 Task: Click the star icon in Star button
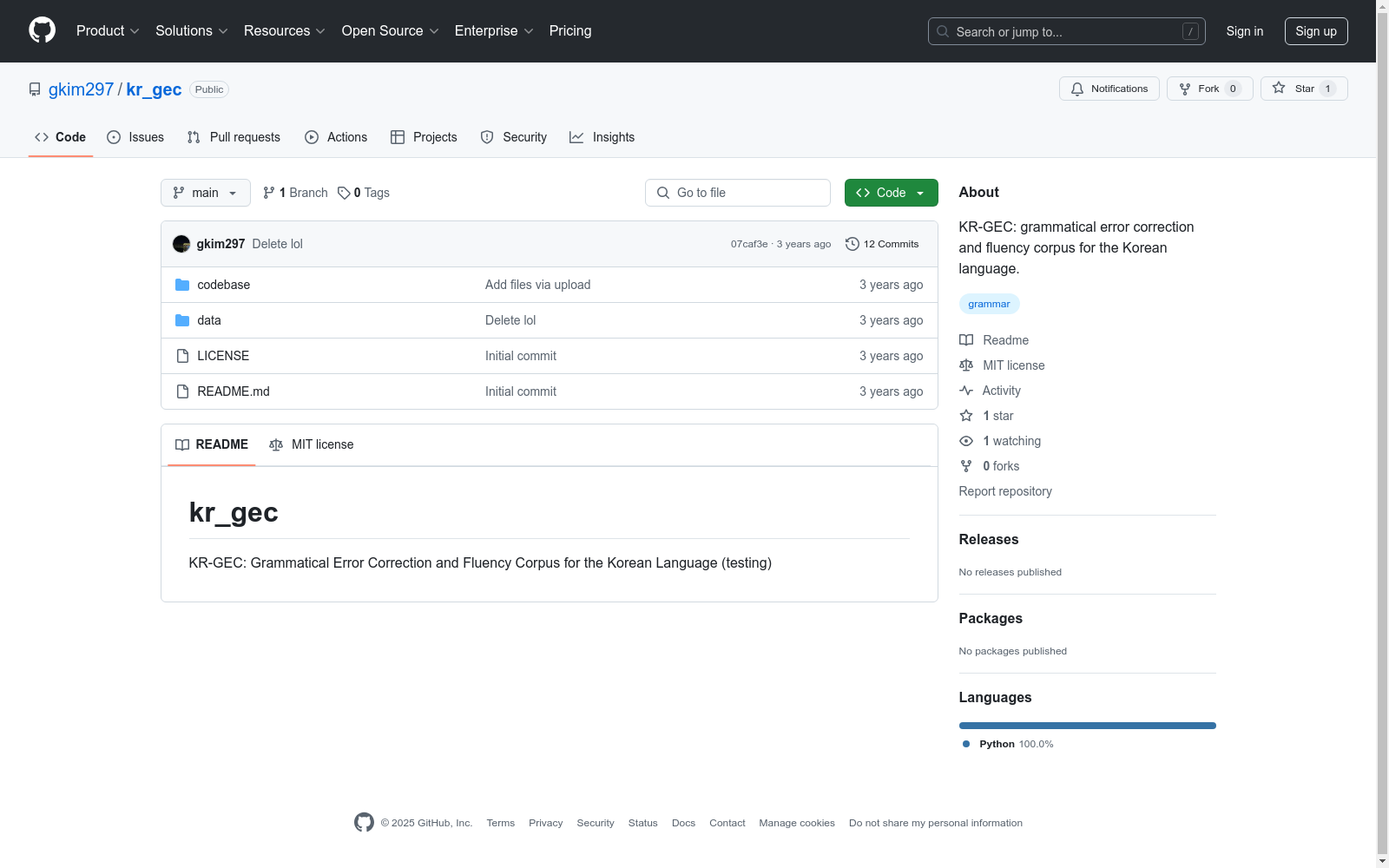point(1279,88)
